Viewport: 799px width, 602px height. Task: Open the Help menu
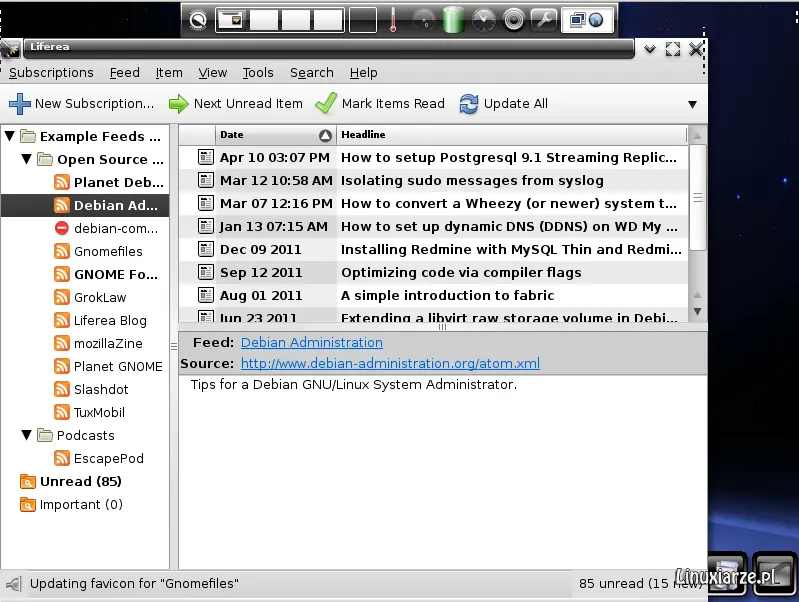(363, 73)
